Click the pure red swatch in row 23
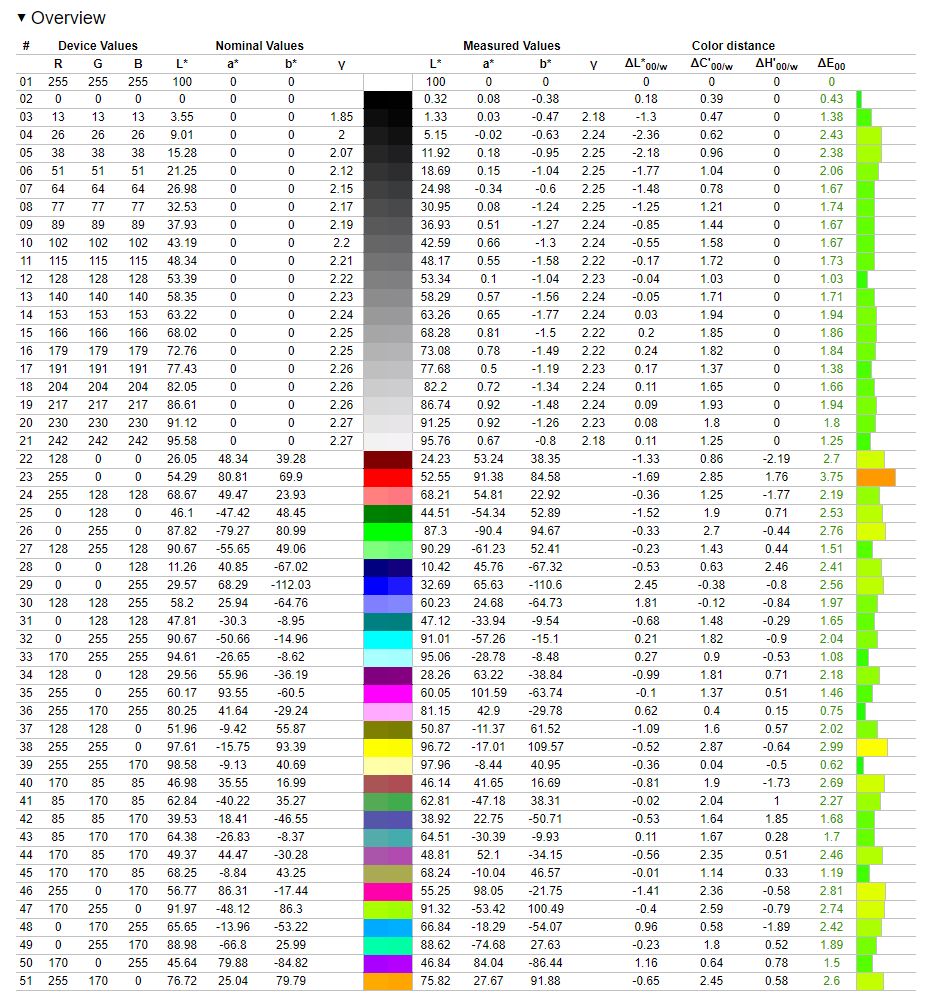This screenshot has height=1004, width=934. 387,477
